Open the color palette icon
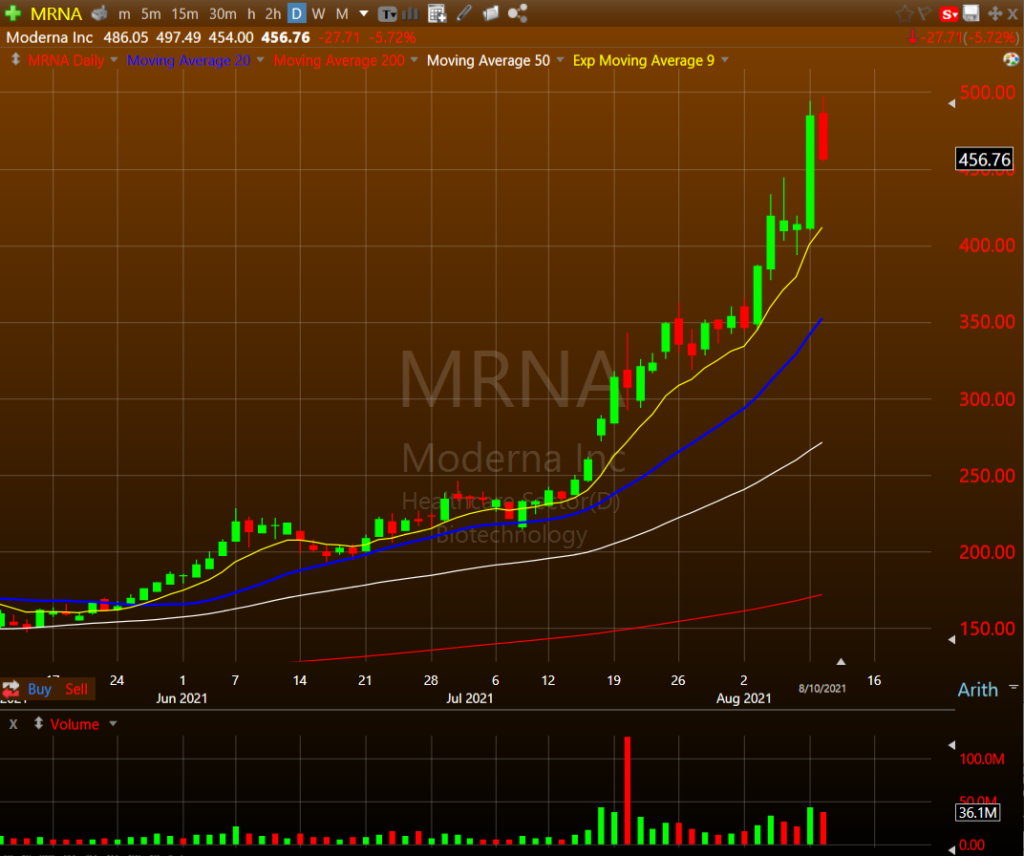 pos(1010,60)
